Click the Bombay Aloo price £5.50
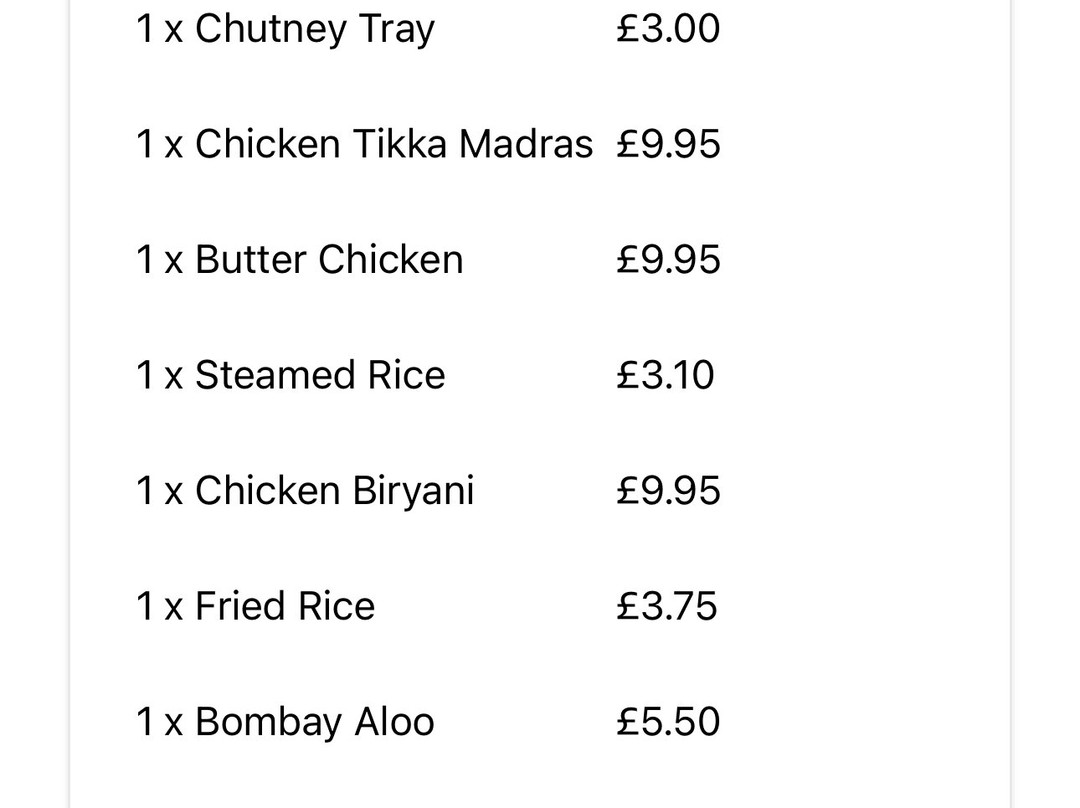 pos(668,721)
